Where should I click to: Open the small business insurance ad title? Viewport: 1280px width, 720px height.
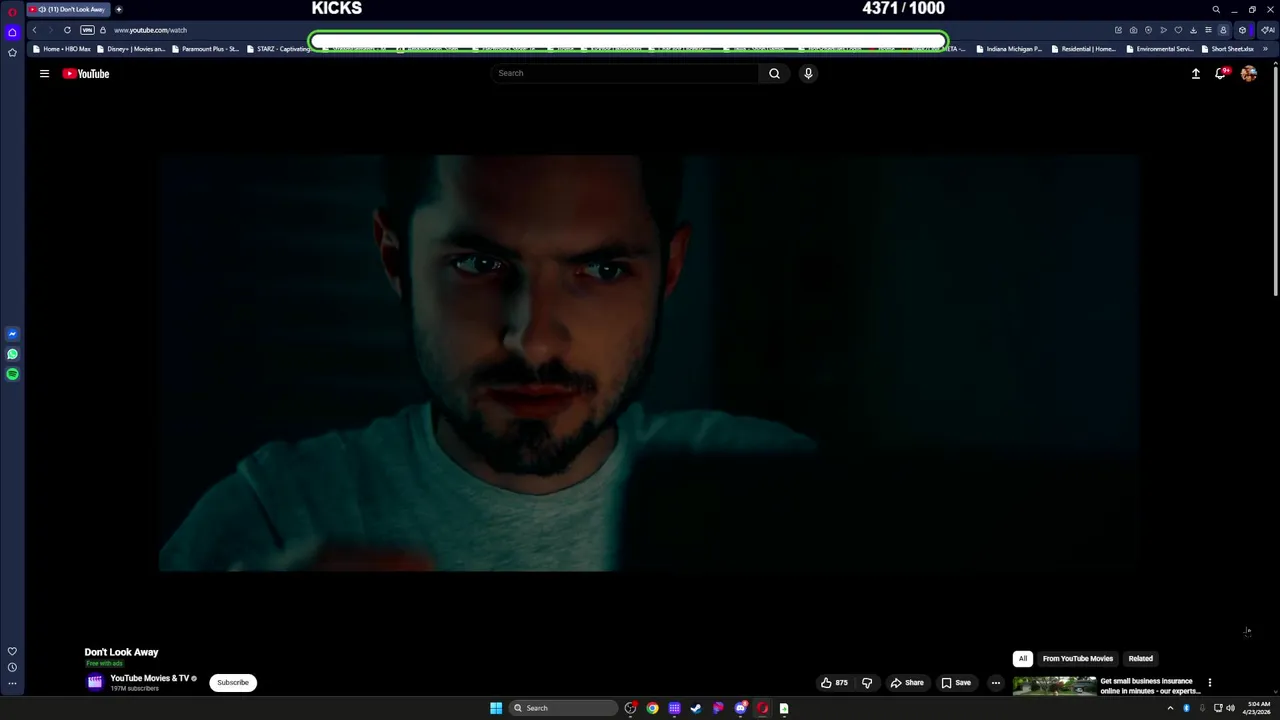tap(1150, 686)
